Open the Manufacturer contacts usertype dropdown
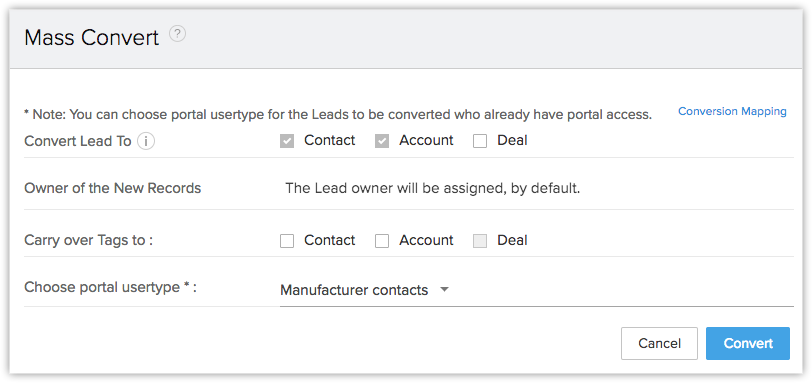 tap(536, 290)
